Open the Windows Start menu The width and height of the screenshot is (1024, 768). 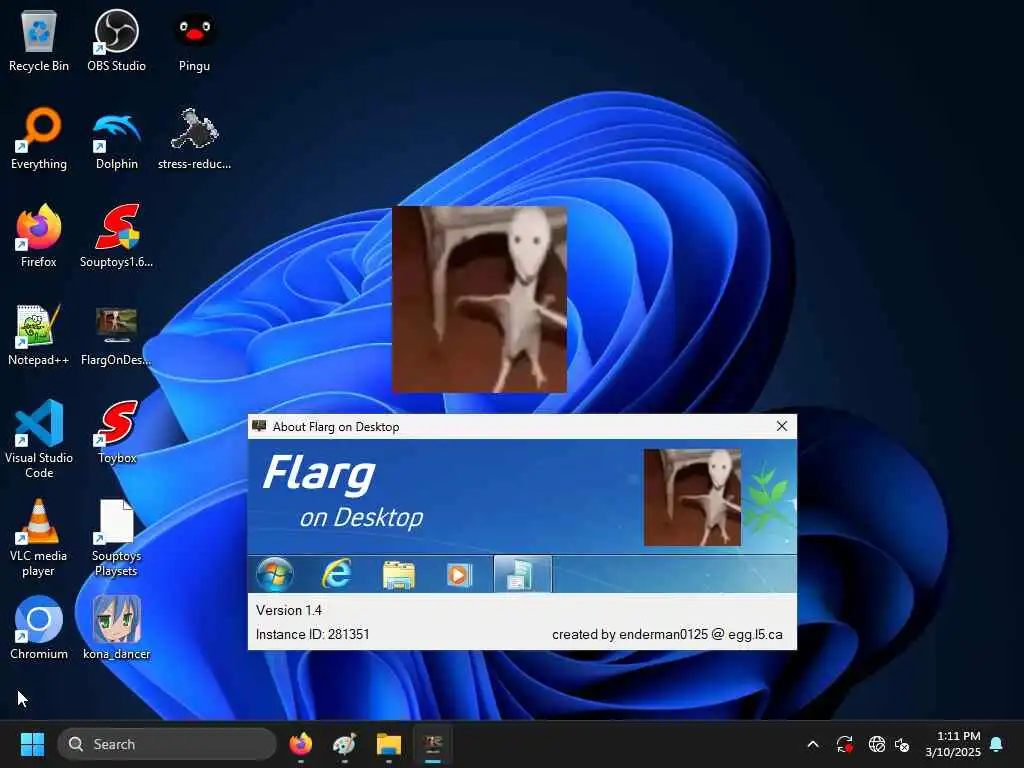[x=32, y=744]
